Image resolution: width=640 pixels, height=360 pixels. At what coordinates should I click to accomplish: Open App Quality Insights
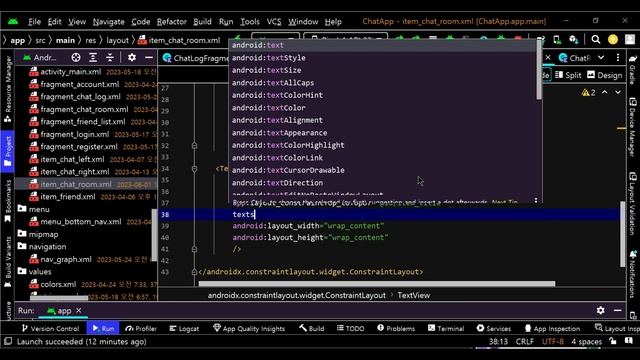click(249, 328)
